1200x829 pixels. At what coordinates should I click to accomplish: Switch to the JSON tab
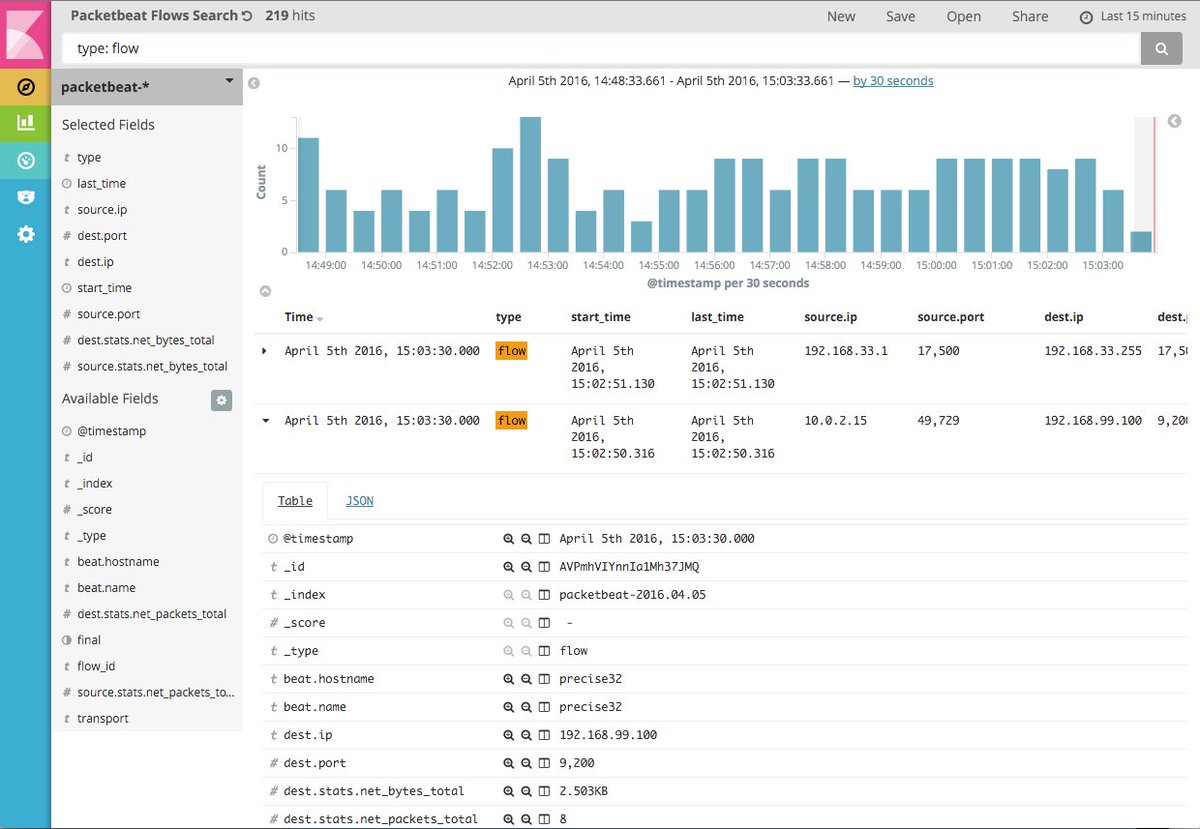click(x=359, y=500)
